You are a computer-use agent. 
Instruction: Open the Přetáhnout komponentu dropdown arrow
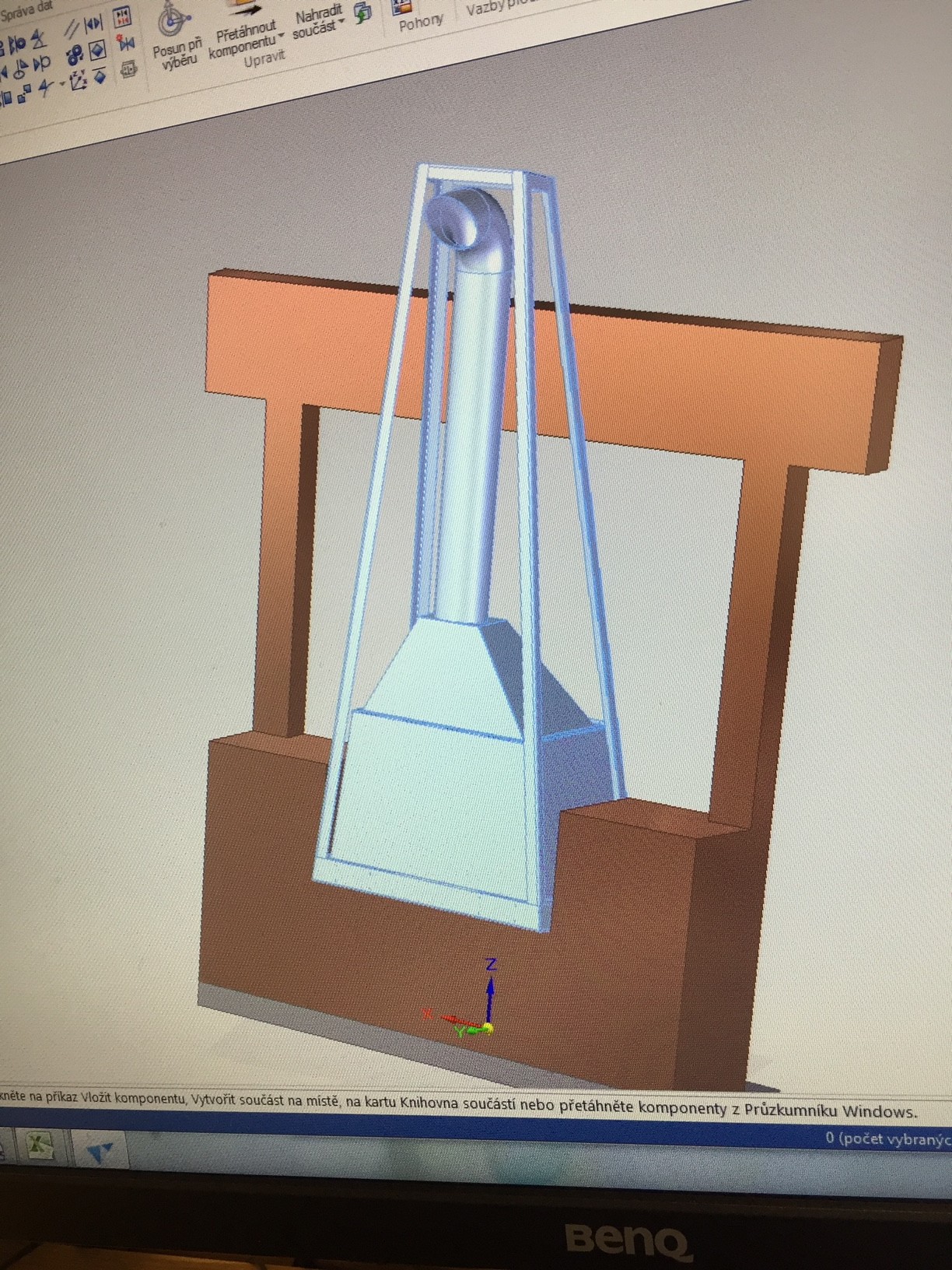(x=281, y=36)
